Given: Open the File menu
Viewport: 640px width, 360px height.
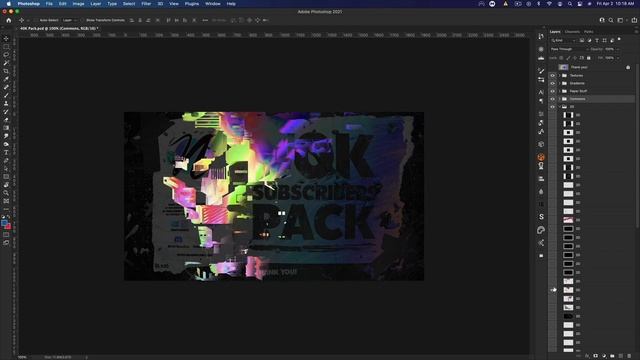Looking at the screenshot, I should tap(49, 4).
